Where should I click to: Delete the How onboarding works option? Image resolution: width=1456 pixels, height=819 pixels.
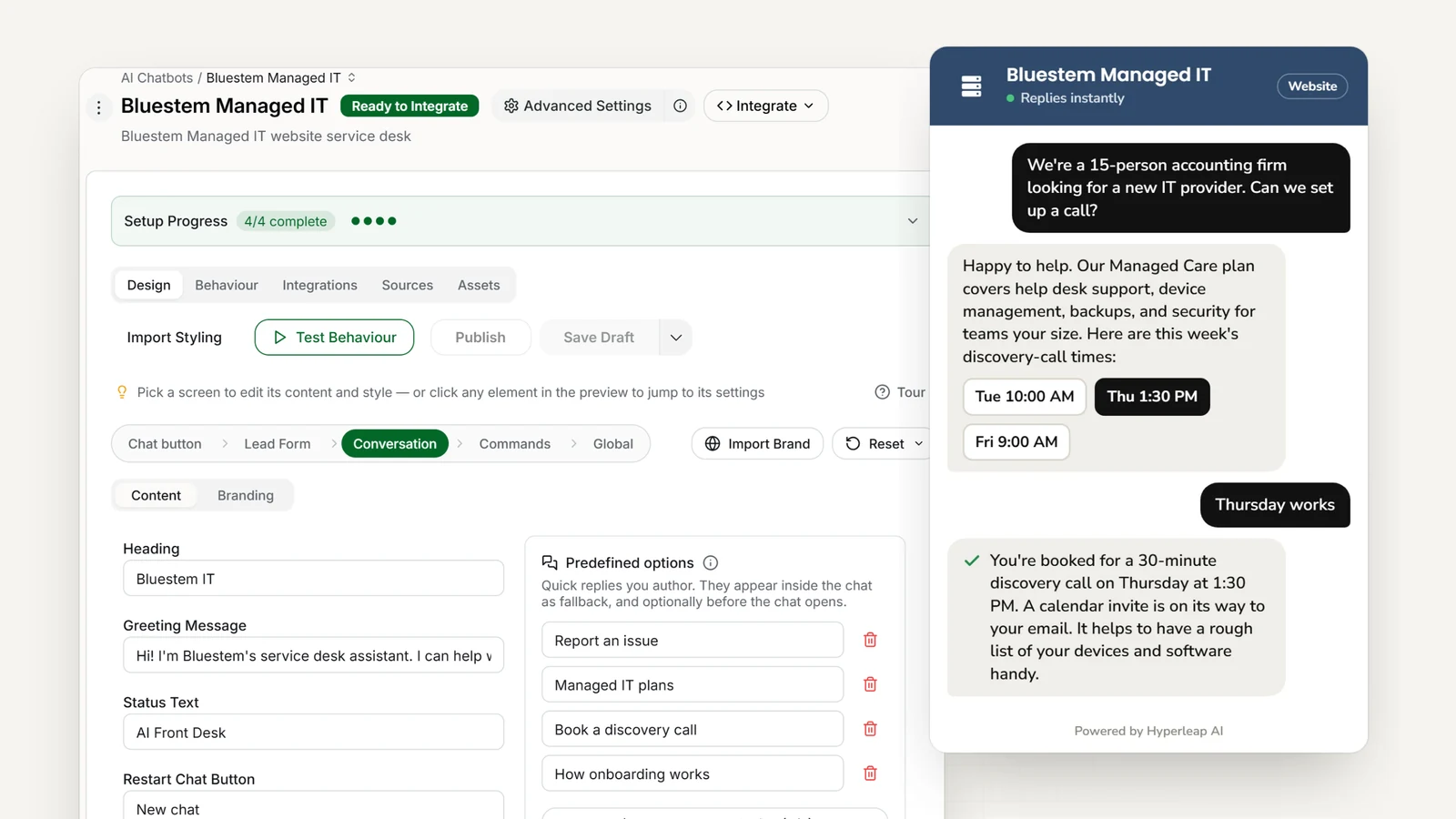click(870, 774)
